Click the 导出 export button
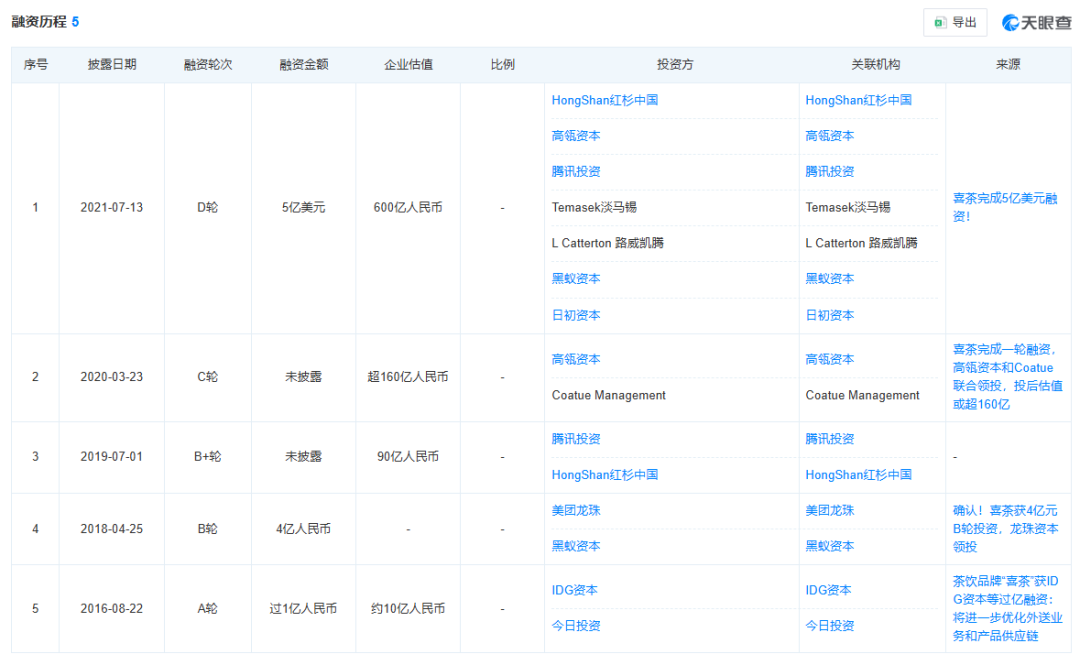This screenshot has height=665, width=1080. point(955,23)
